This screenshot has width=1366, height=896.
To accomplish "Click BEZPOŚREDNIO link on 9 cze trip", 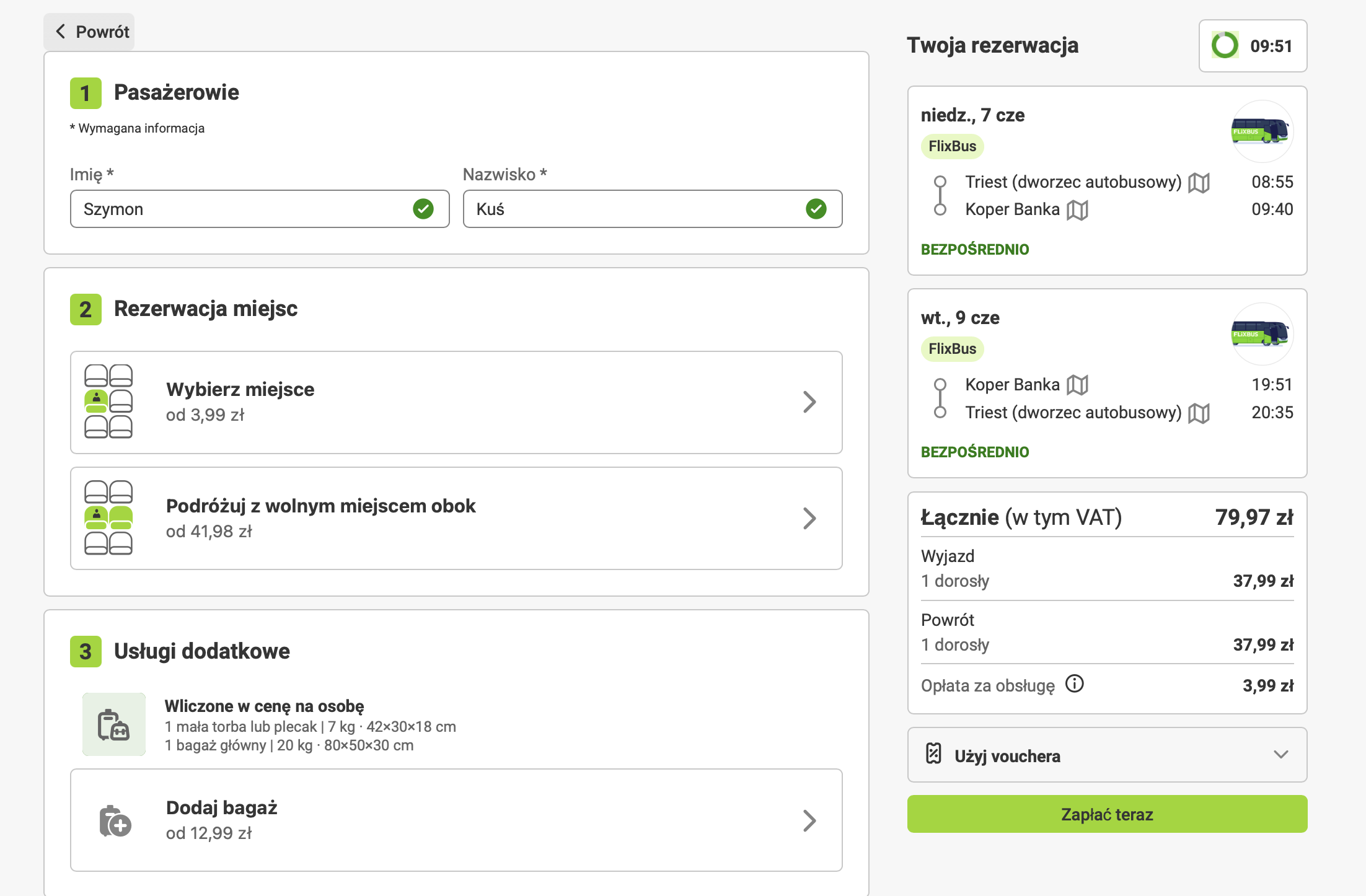I will click(975, 452).
